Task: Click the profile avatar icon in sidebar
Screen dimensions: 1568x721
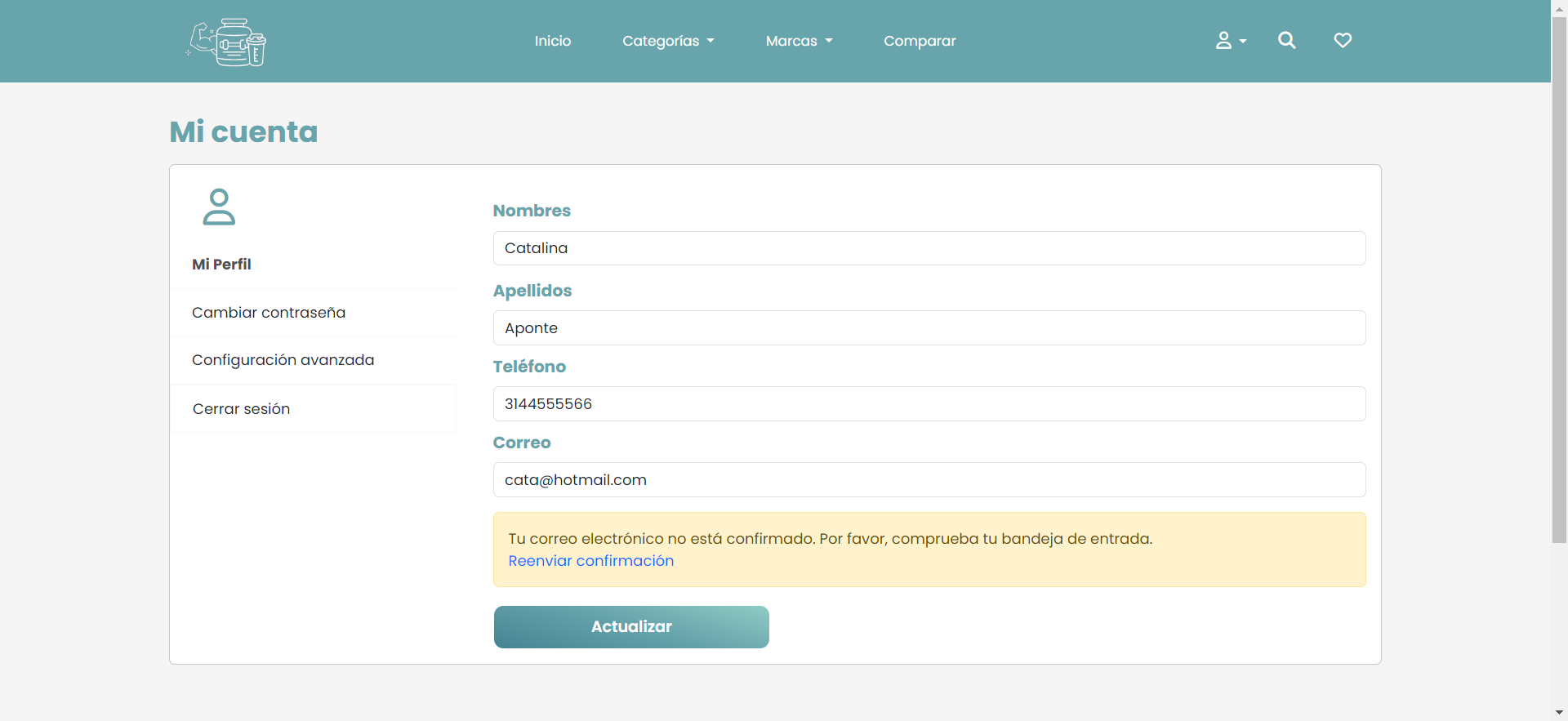Action: (219, 207)
